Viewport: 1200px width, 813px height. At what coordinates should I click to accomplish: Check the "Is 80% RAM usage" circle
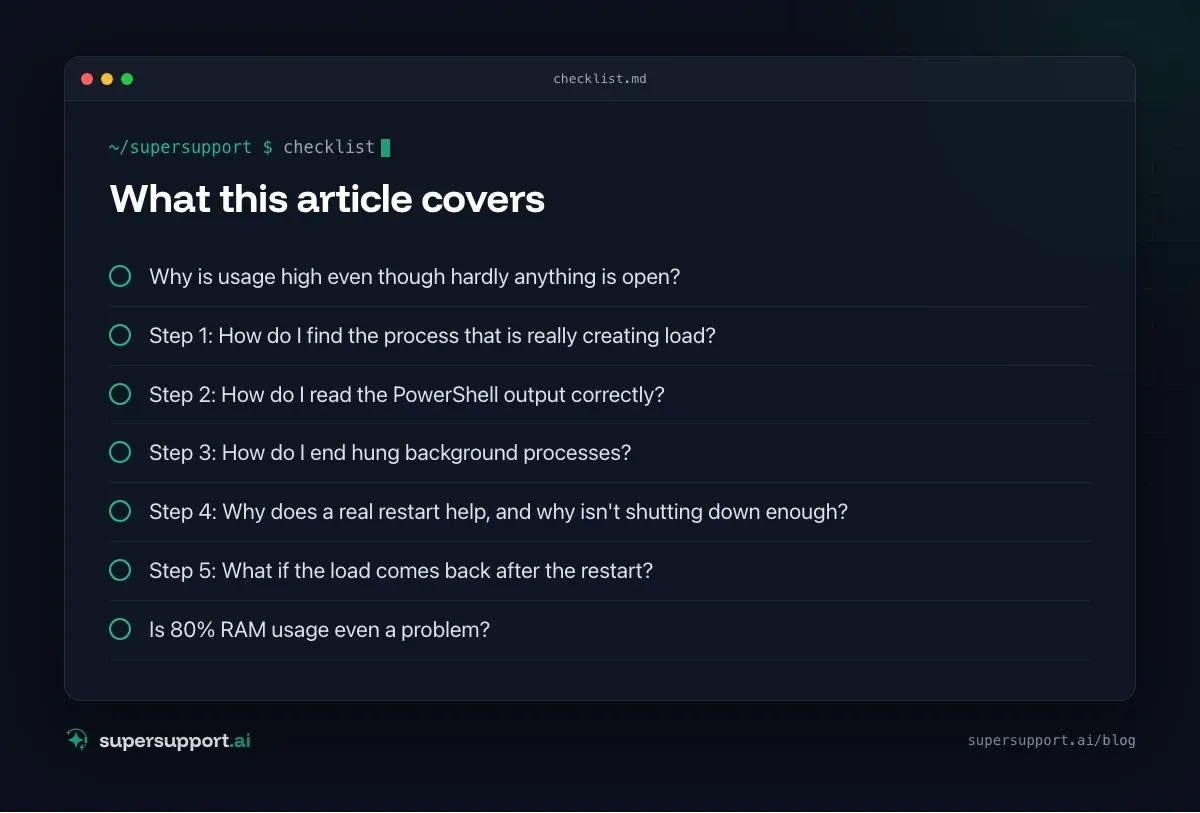pyautogui.click(x=120, y=629)
